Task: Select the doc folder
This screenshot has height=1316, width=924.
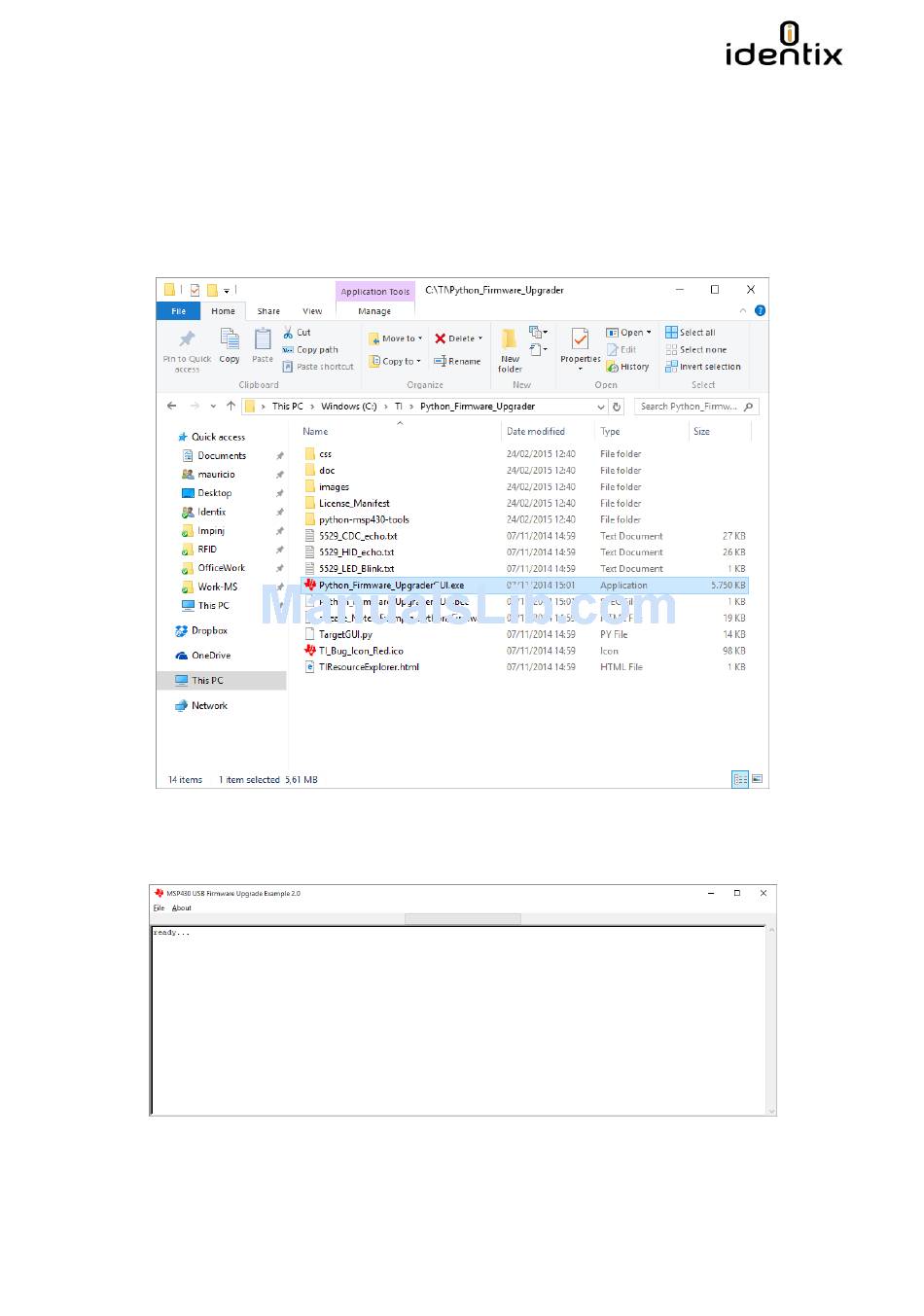Action: 319,471
